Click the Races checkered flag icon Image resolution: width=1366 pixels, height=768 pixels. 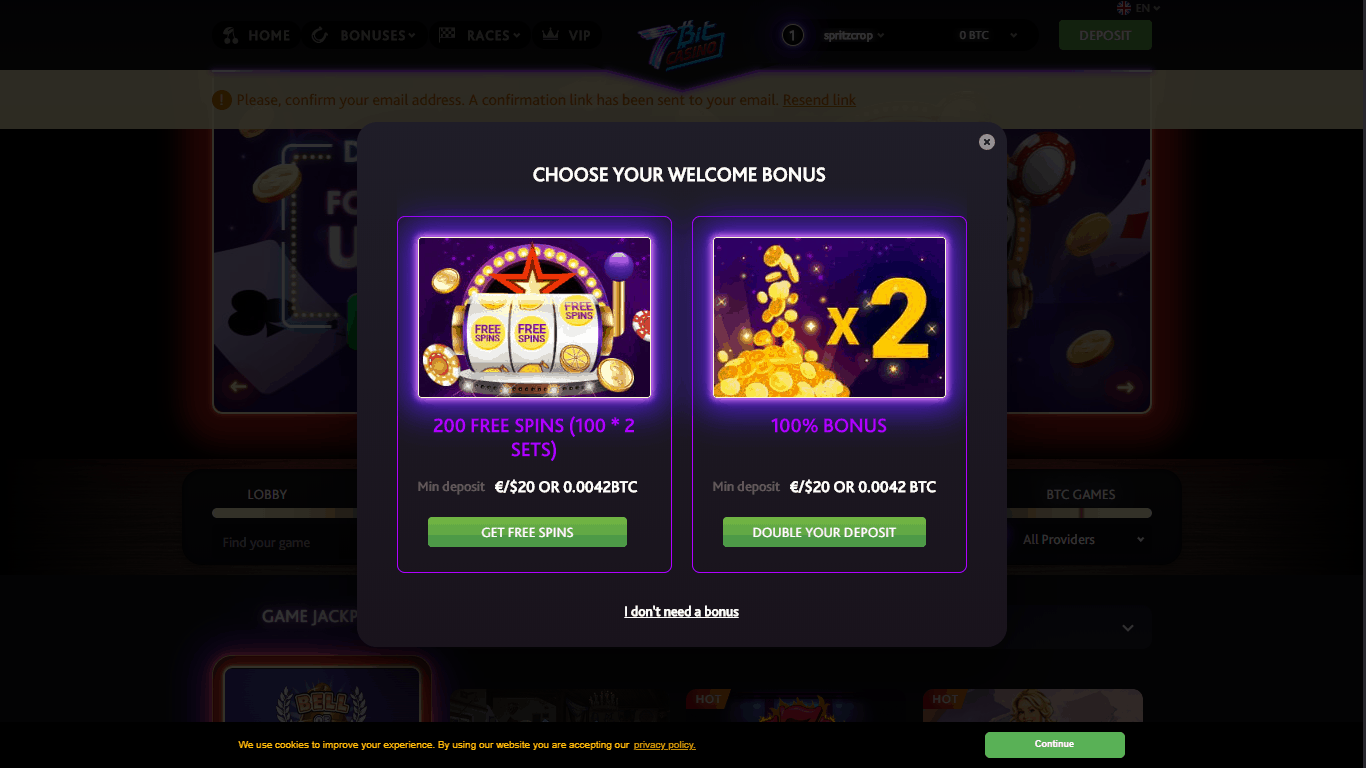447,35
